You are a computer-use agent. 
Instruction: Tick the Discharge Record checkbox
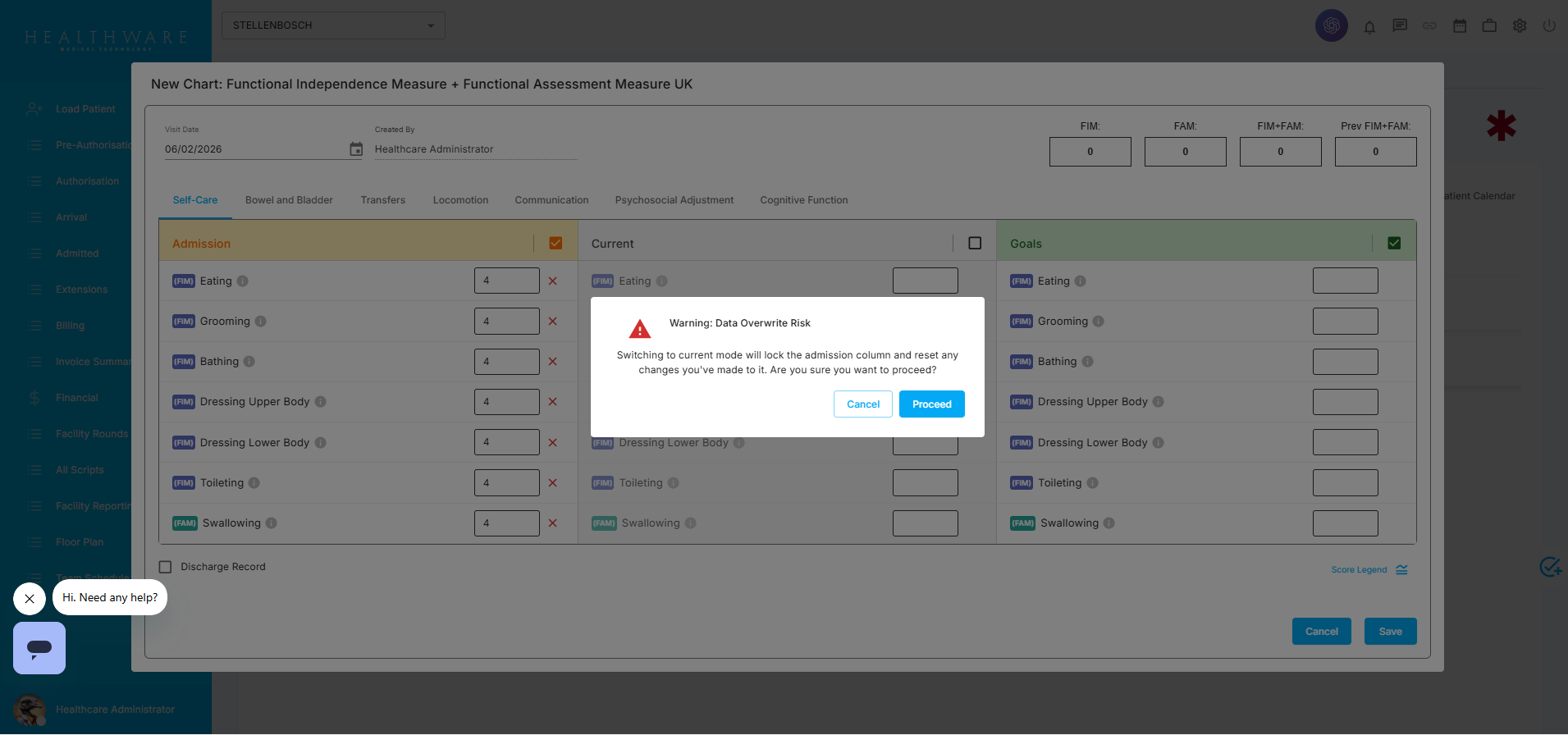pos(166,567)
